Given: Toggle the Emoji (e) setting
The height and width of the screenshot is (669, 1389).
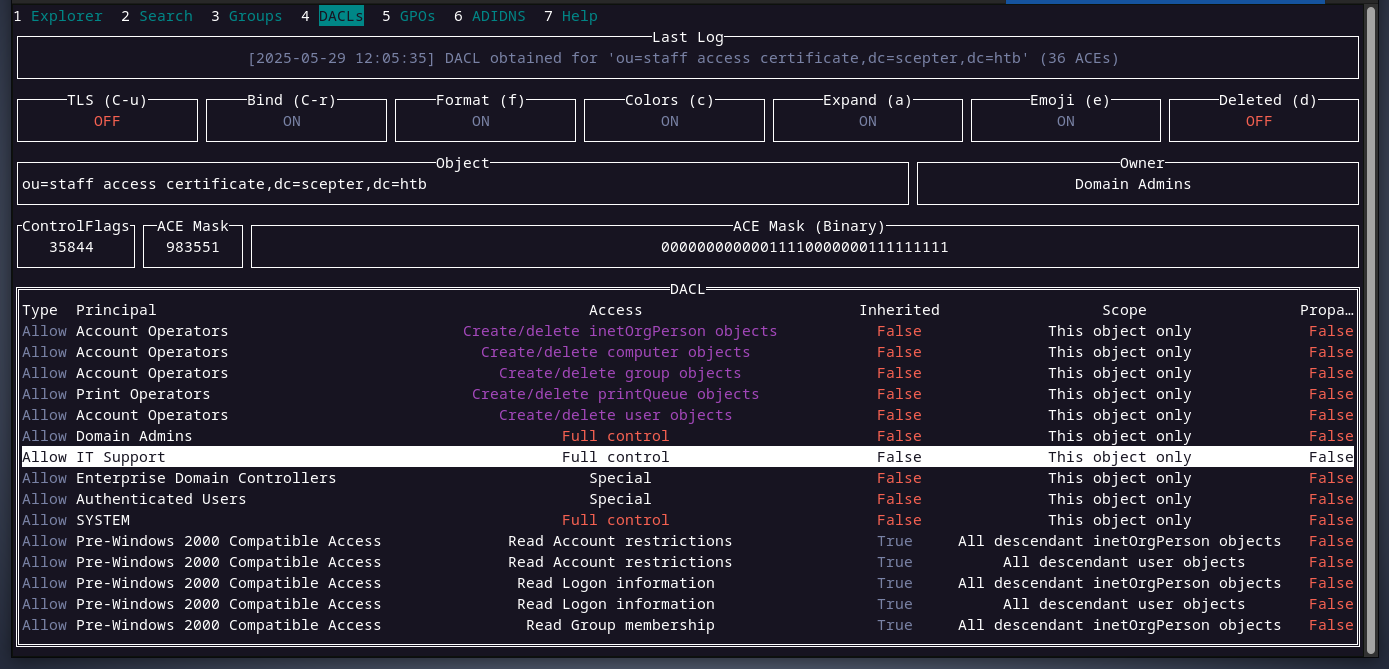Looking at the screenshot, I should (1065, 121).
